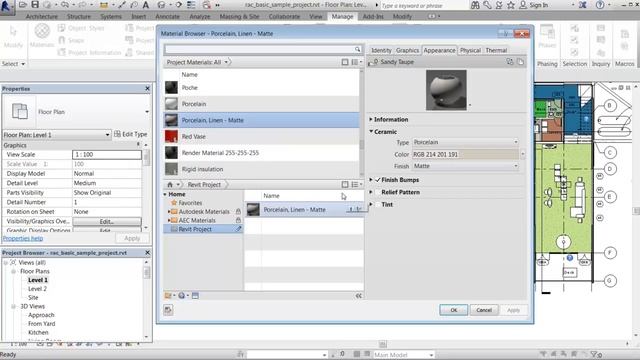Click the Communication Center binoculars icon in title bar

(x=475, y=5)
